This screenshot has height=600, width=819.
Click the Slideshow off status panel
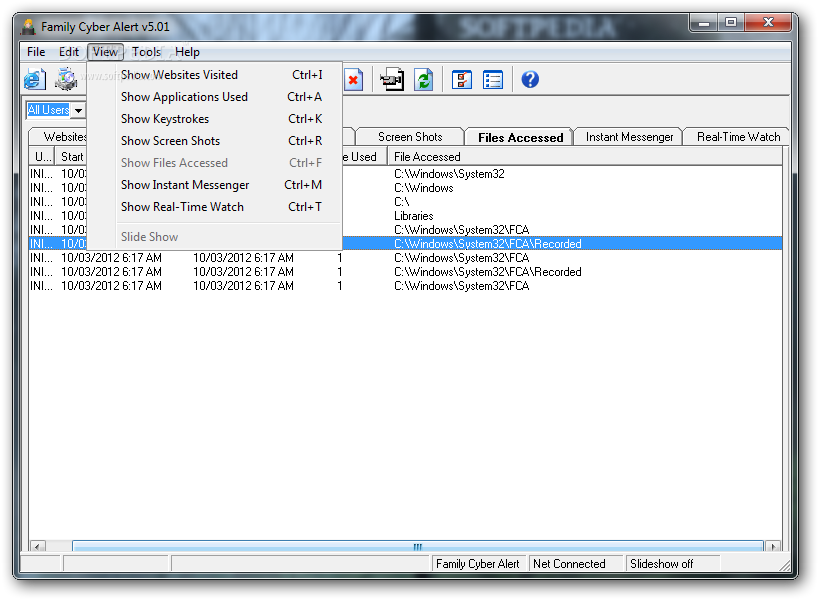click(x=673, y=564)
